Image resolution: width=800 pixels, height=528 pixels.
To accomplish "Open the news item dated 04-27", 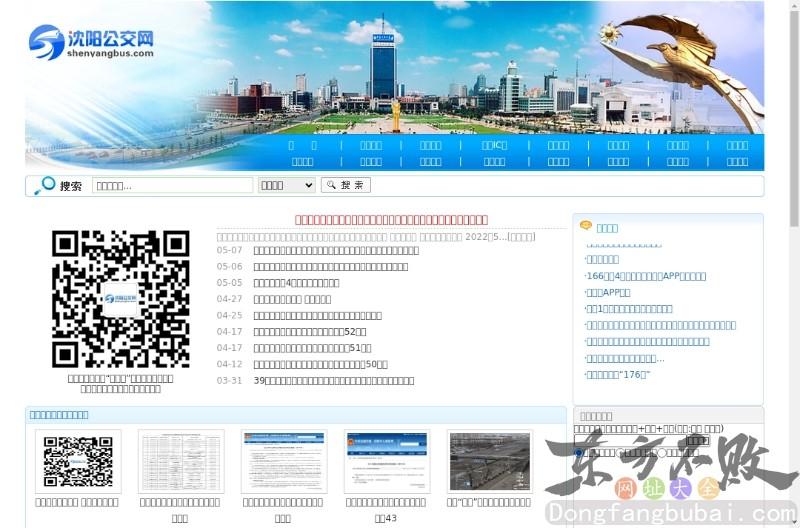I will (292, 299).
